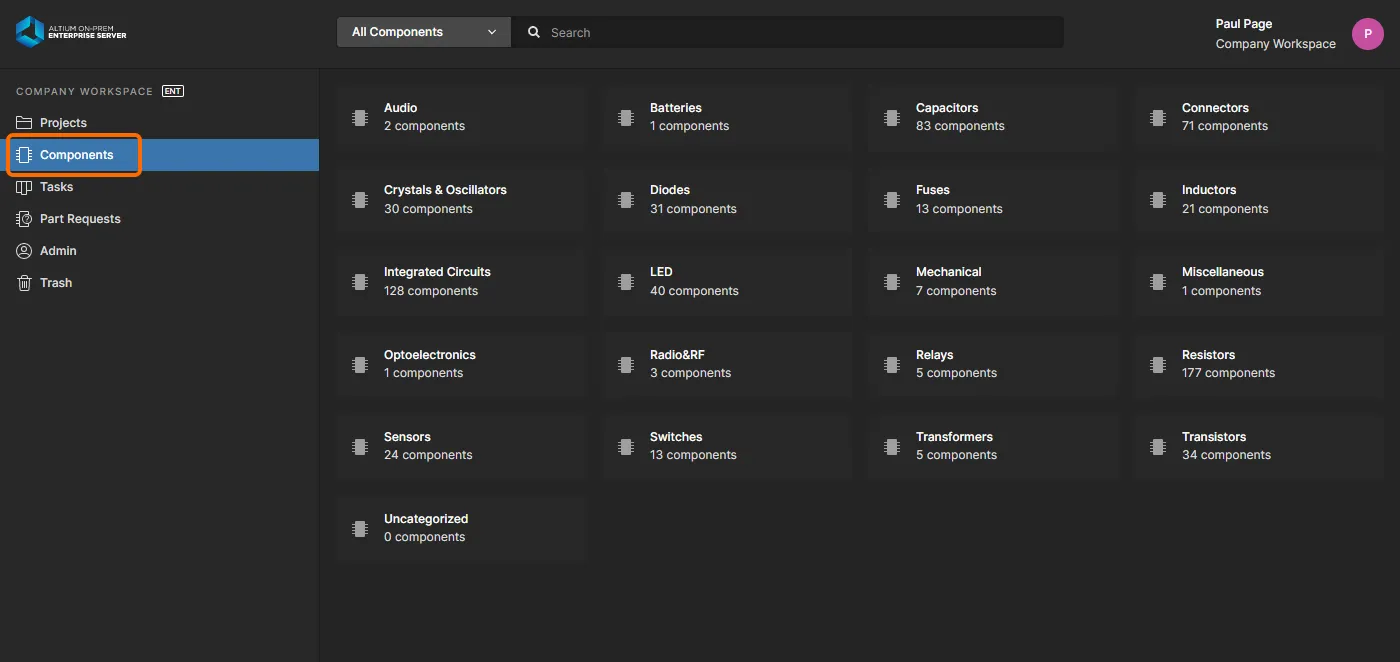
Task: Click the chip icon for Connectors
Action: point(1158,117)
